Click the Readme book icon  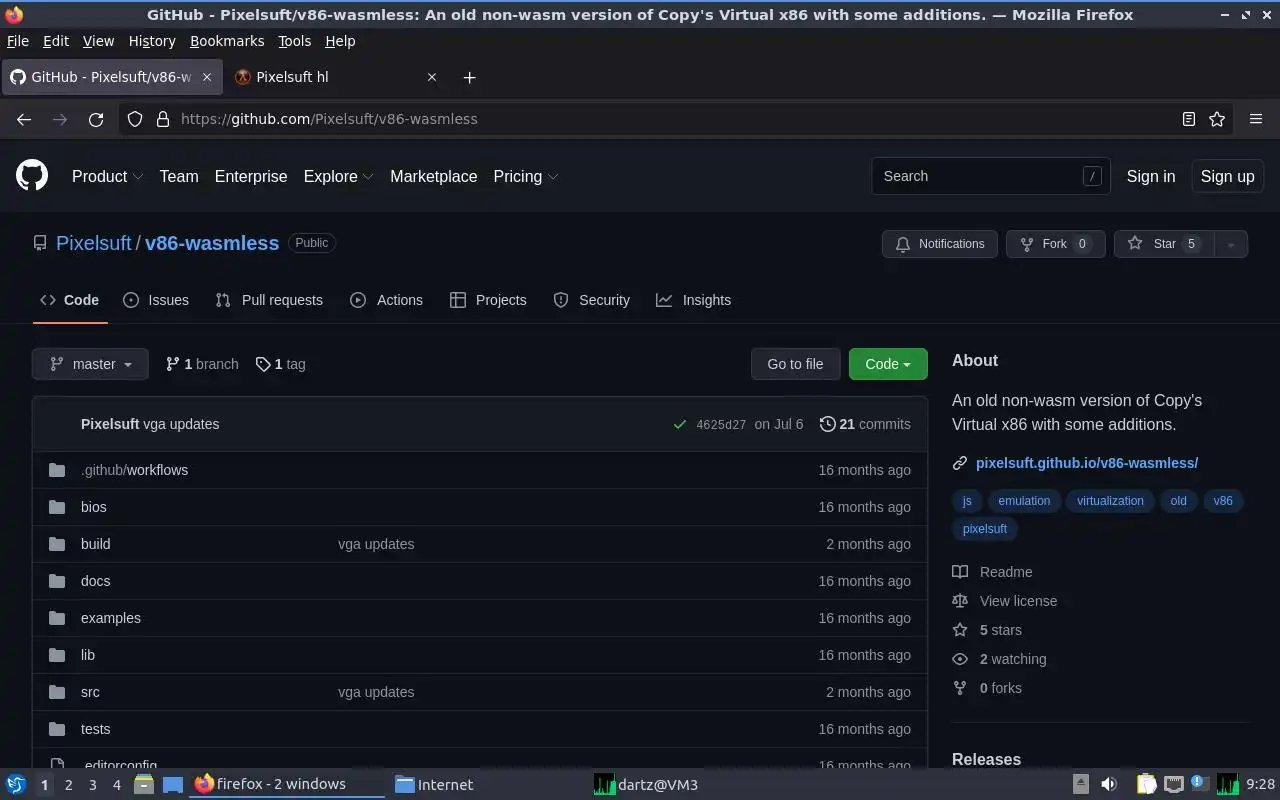(960, 572)
